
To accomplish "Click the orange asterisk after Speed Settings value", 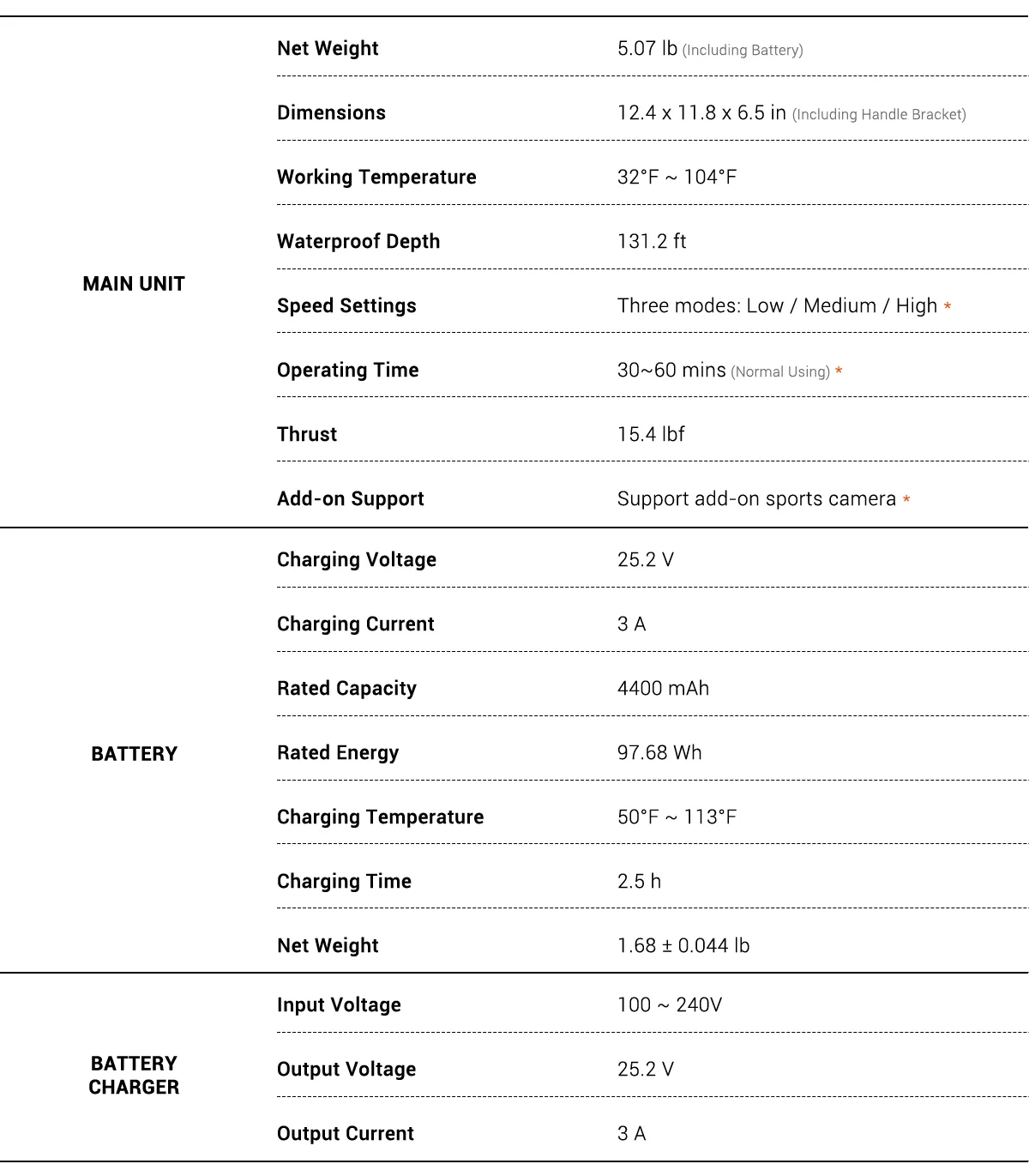I will click(948, 306).
